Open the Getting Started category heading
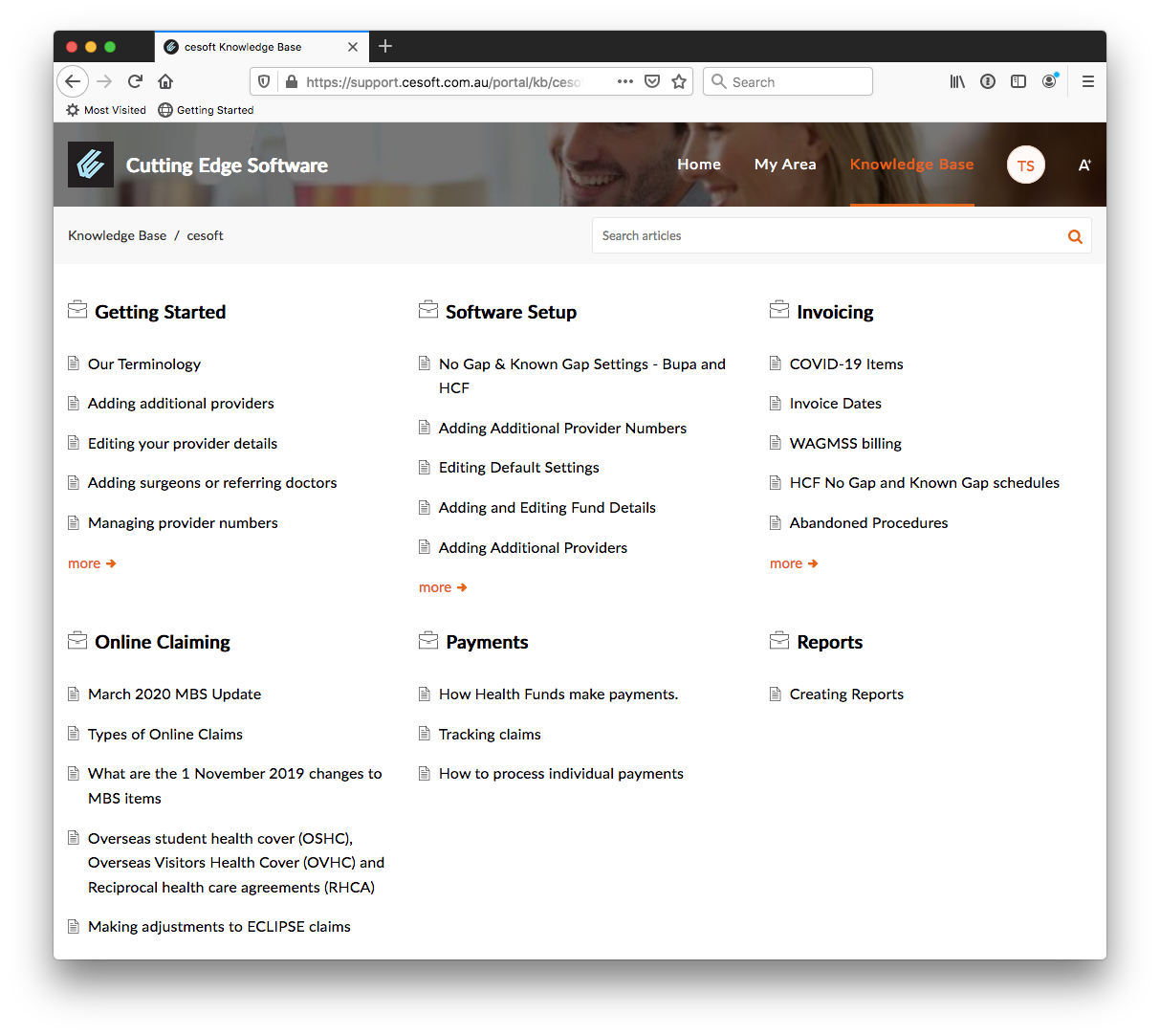The image size is (1160, 1036). click(x=160, y=312)
